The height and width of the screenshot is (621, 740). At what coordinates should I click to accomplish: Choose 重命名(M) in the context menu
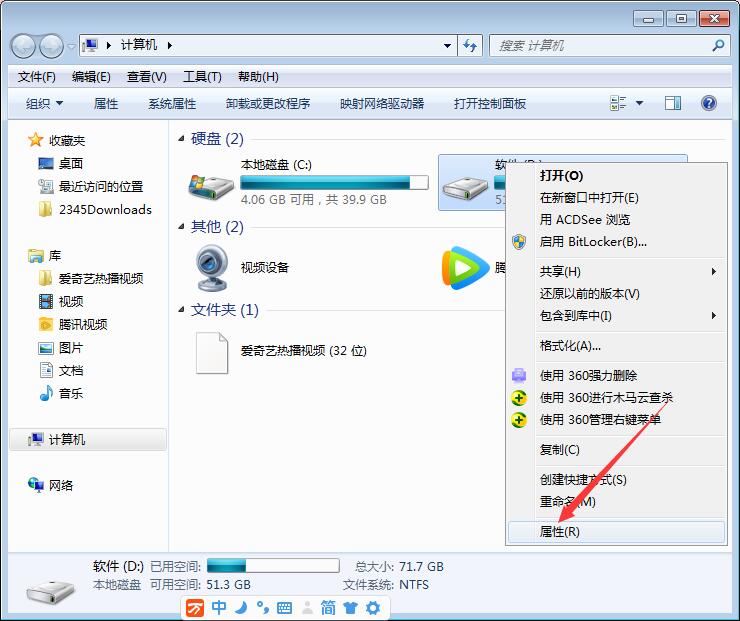[x=616, y=502]
